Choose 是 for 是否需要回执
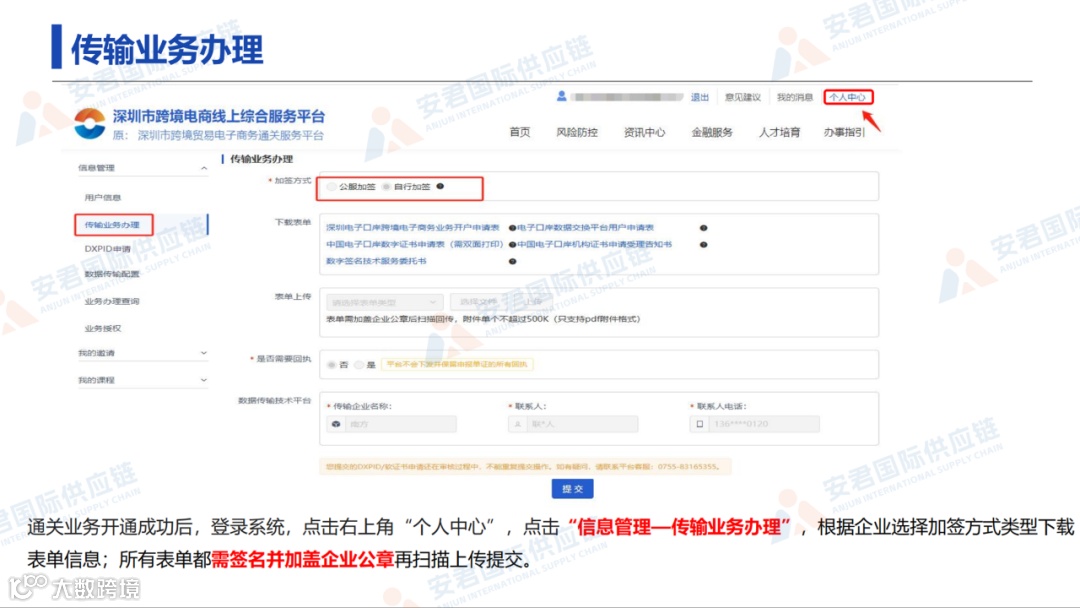 (x=359, y=365)
